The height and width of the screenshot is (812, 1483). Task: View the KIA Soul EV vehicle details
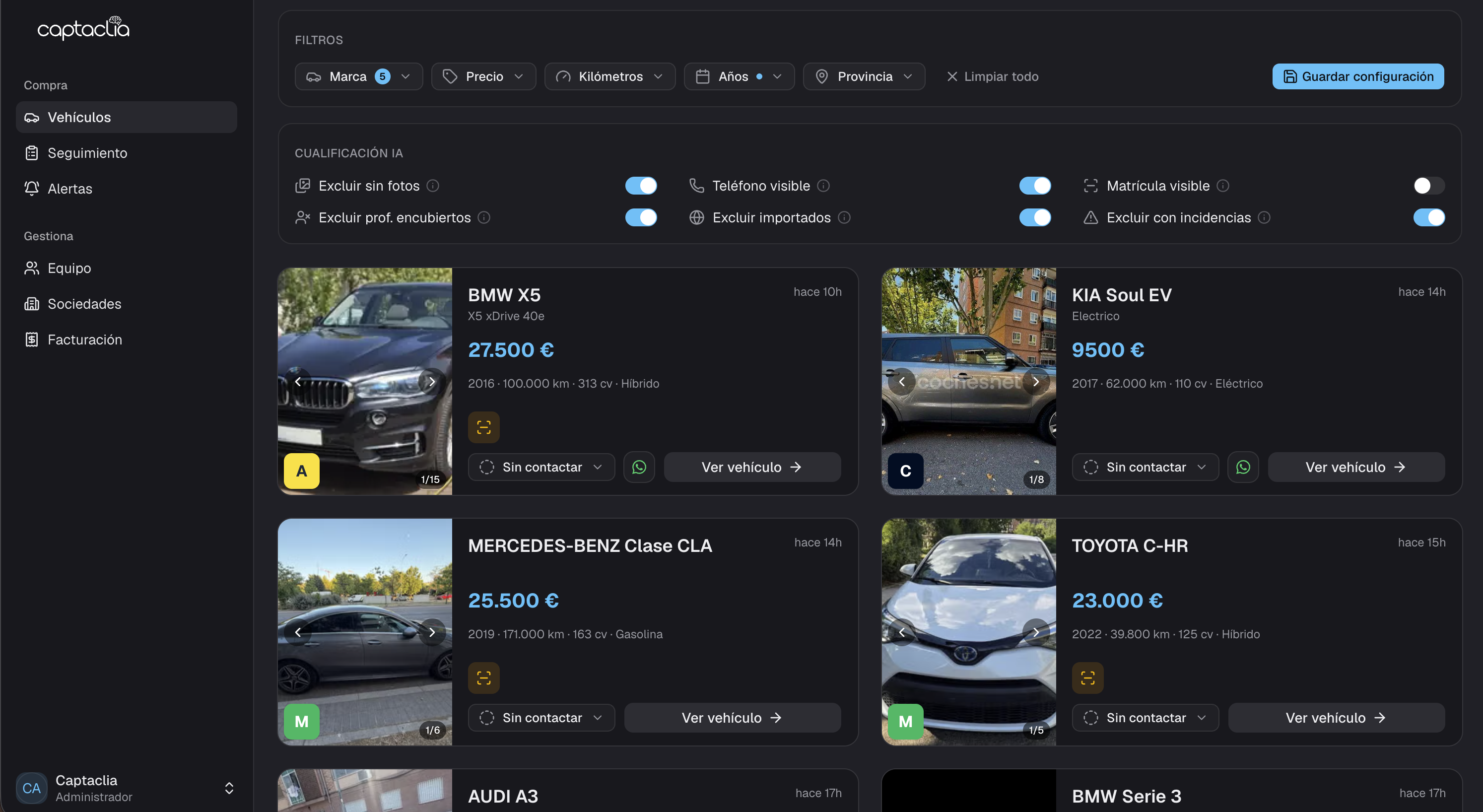(1356, 467)
